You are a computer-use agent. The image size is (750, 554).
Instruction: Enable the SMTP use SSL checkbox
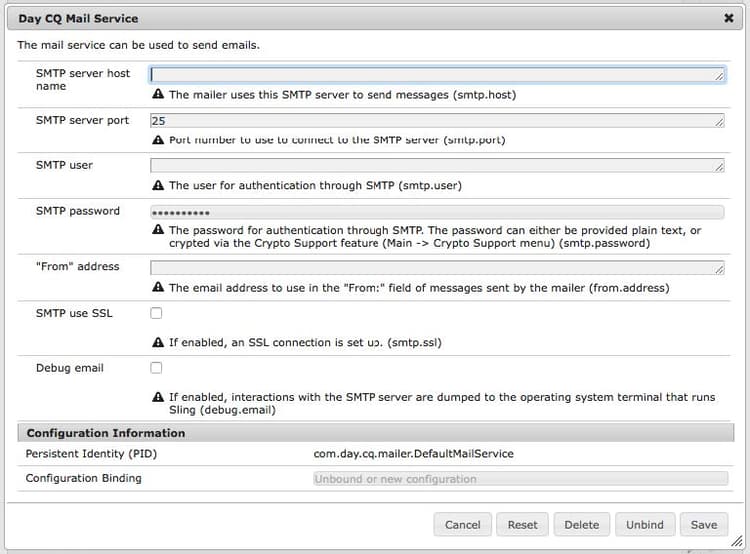click(156, 313)
